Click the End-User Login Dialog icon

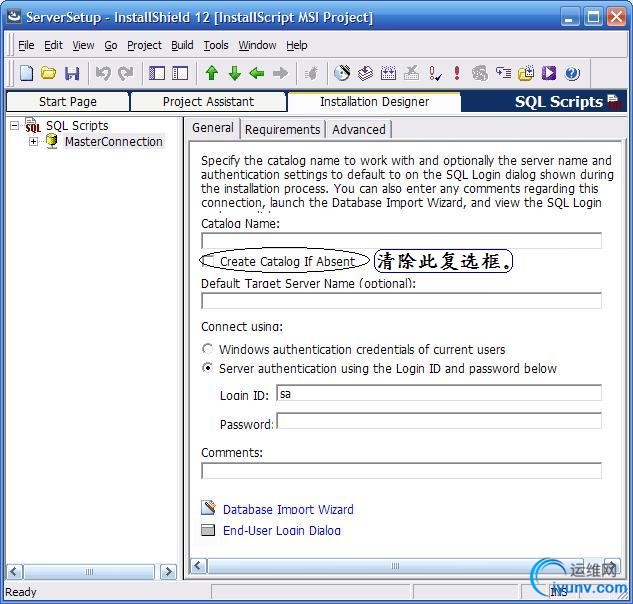[x=208, y=530]
